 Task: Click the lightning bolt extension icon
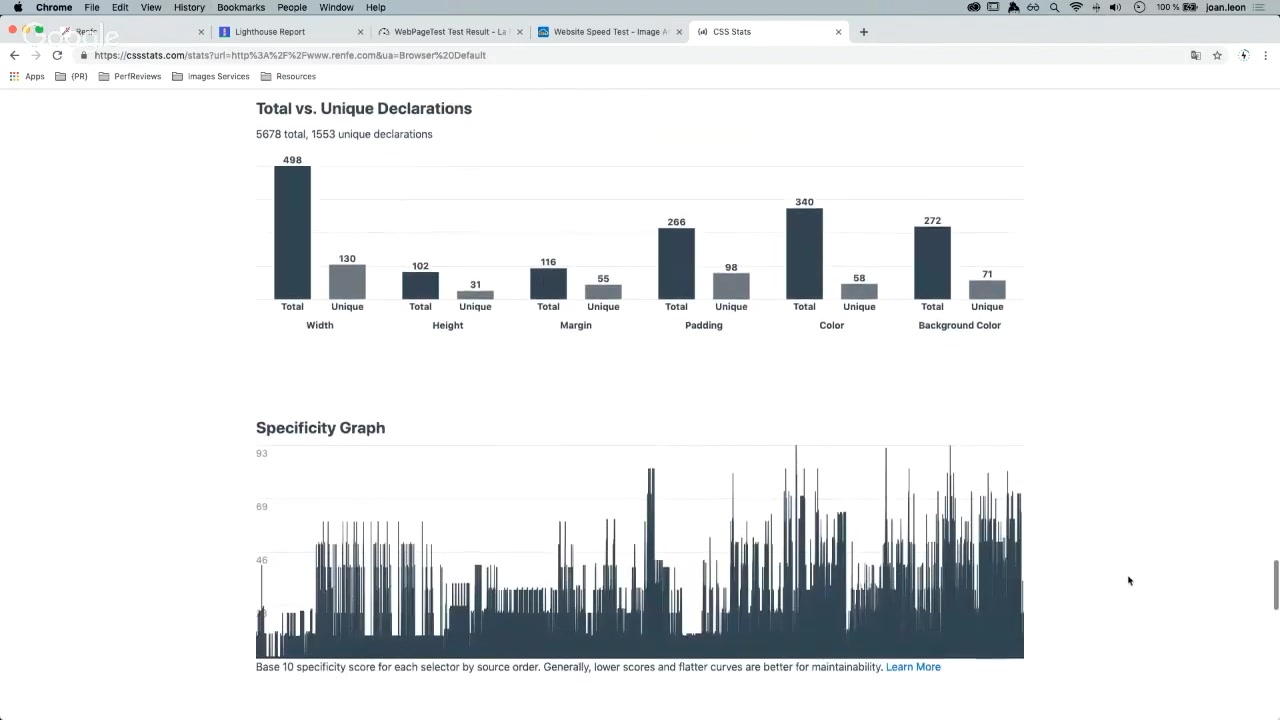1244,55
